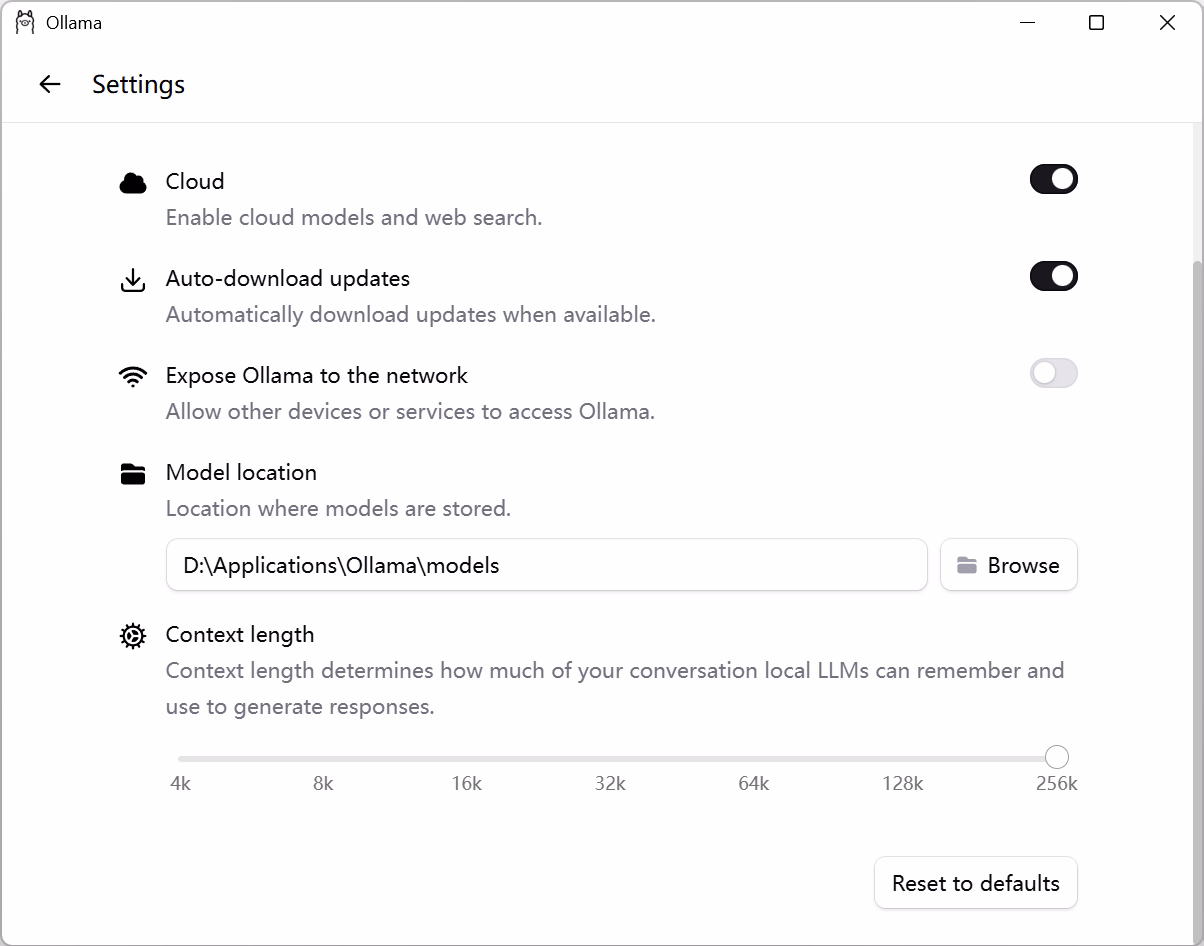Choose the 128k context length position
1204x946 pixels.
tap(902, 758)
